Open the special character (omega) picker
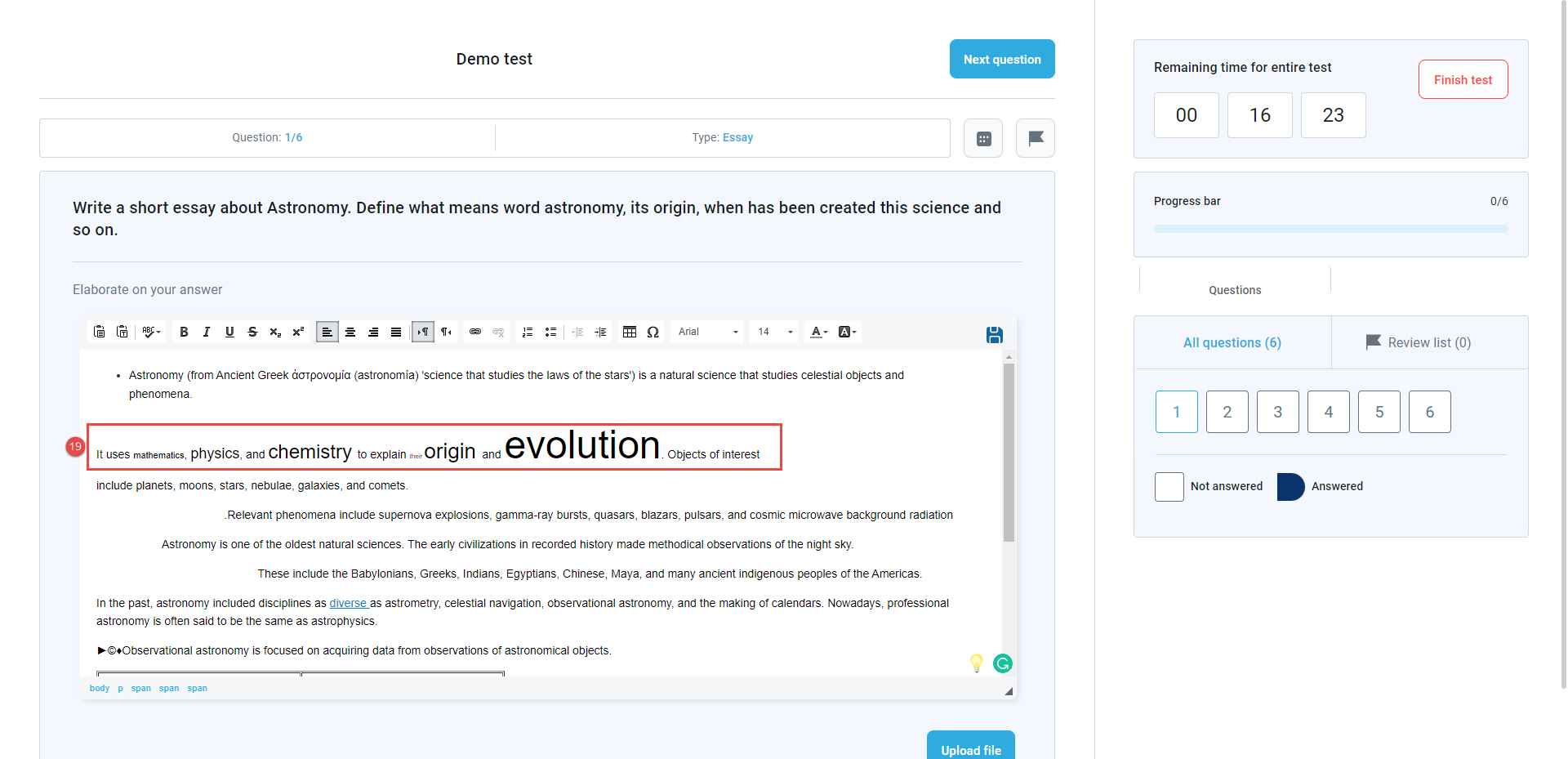The height and width of the screenshot is (759, 1568). pos(653,332)
